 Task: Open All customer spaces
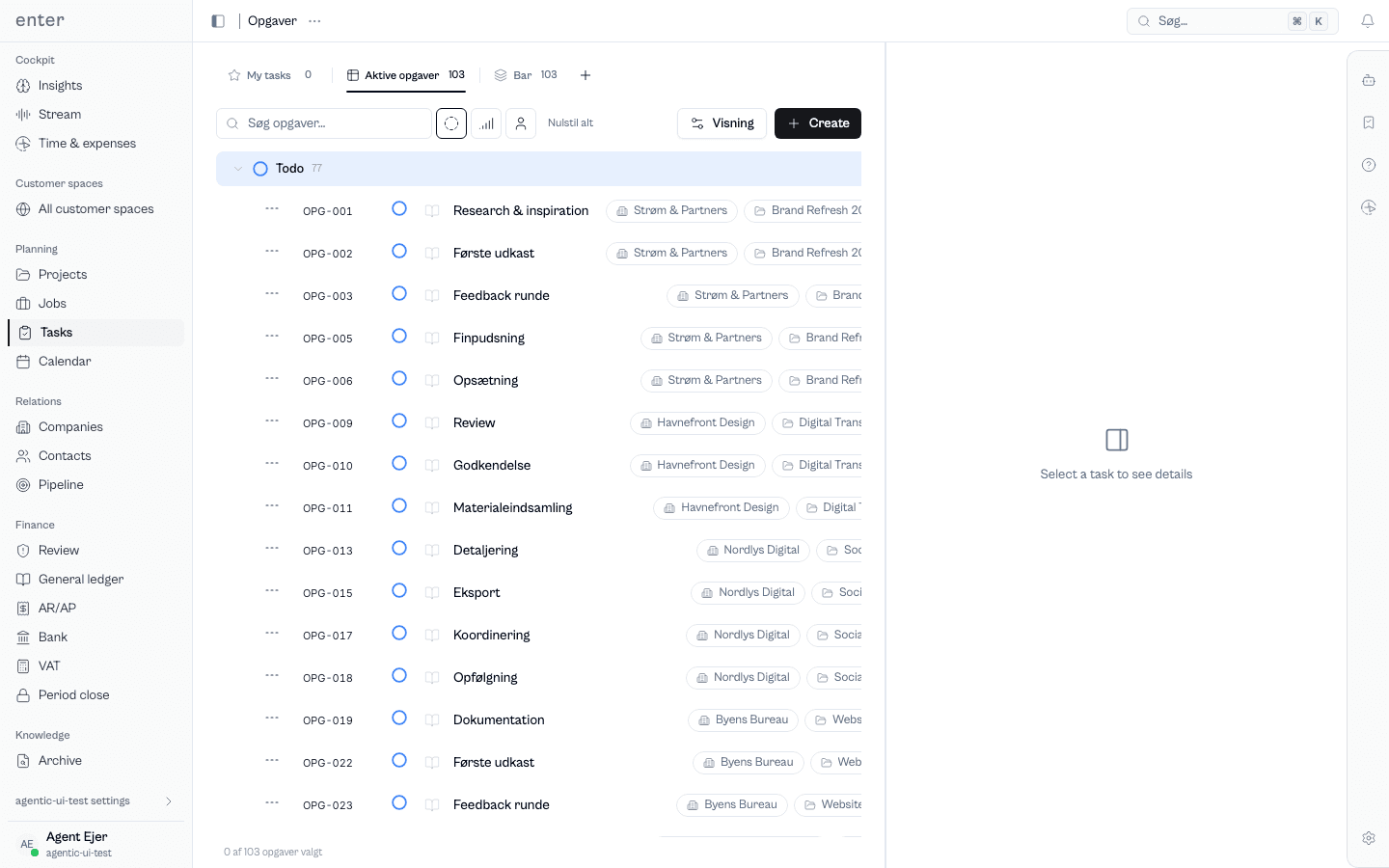click(95, 209)
